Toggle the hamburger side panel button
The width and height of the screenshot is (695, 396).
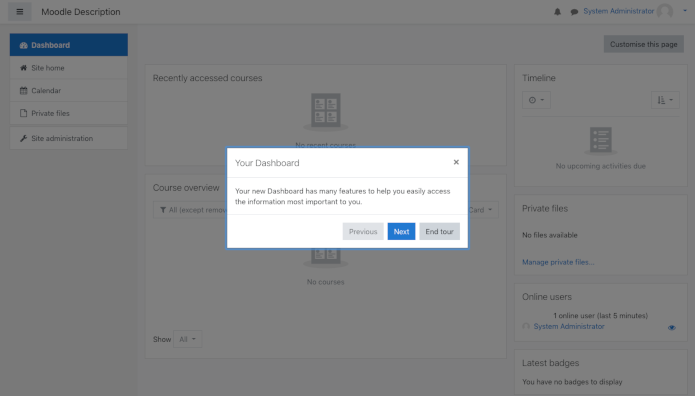click(20, 12)
